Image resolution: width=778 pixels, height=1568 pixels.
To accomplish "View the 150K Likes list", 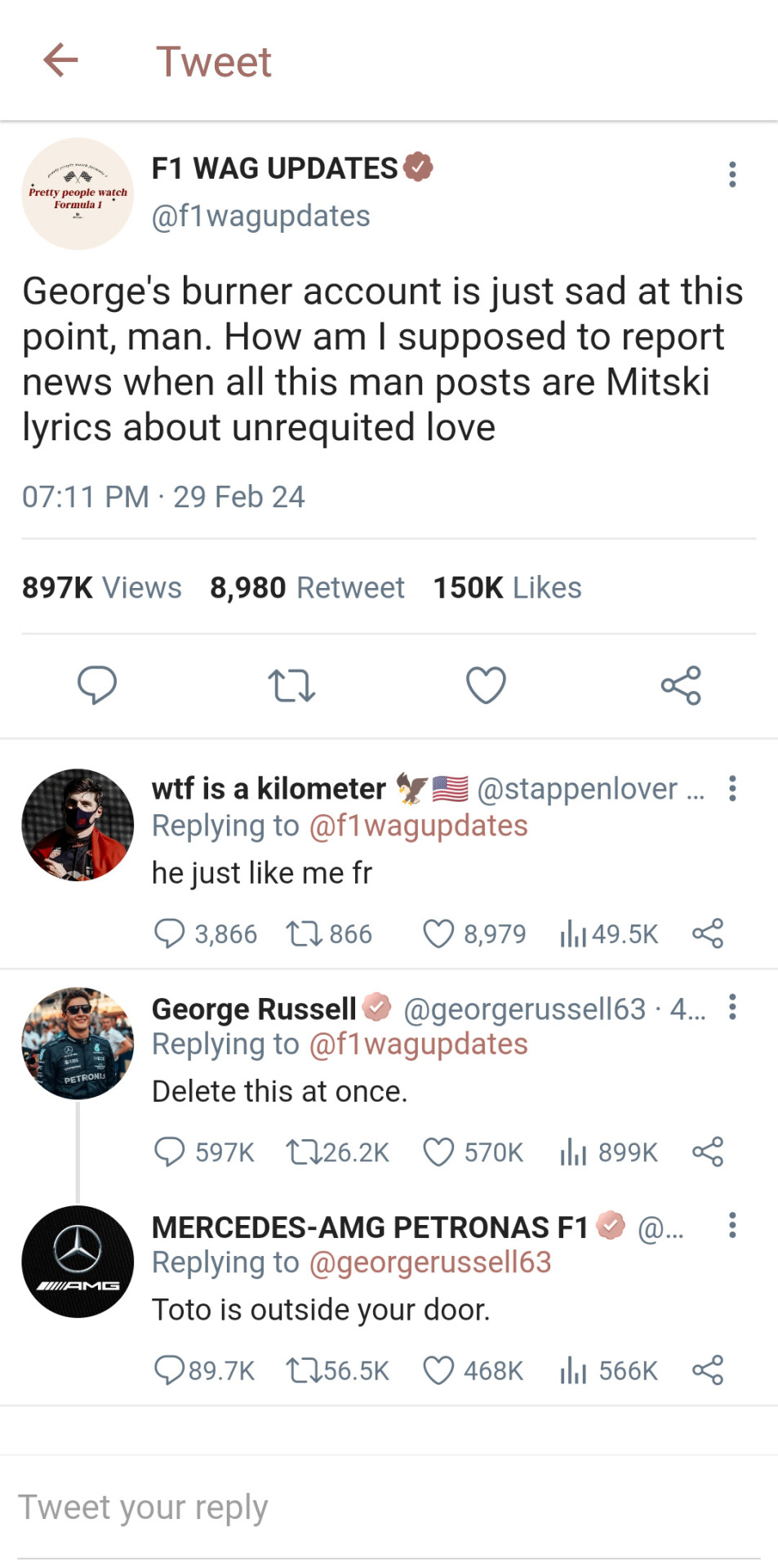I will tap(506, 587).
